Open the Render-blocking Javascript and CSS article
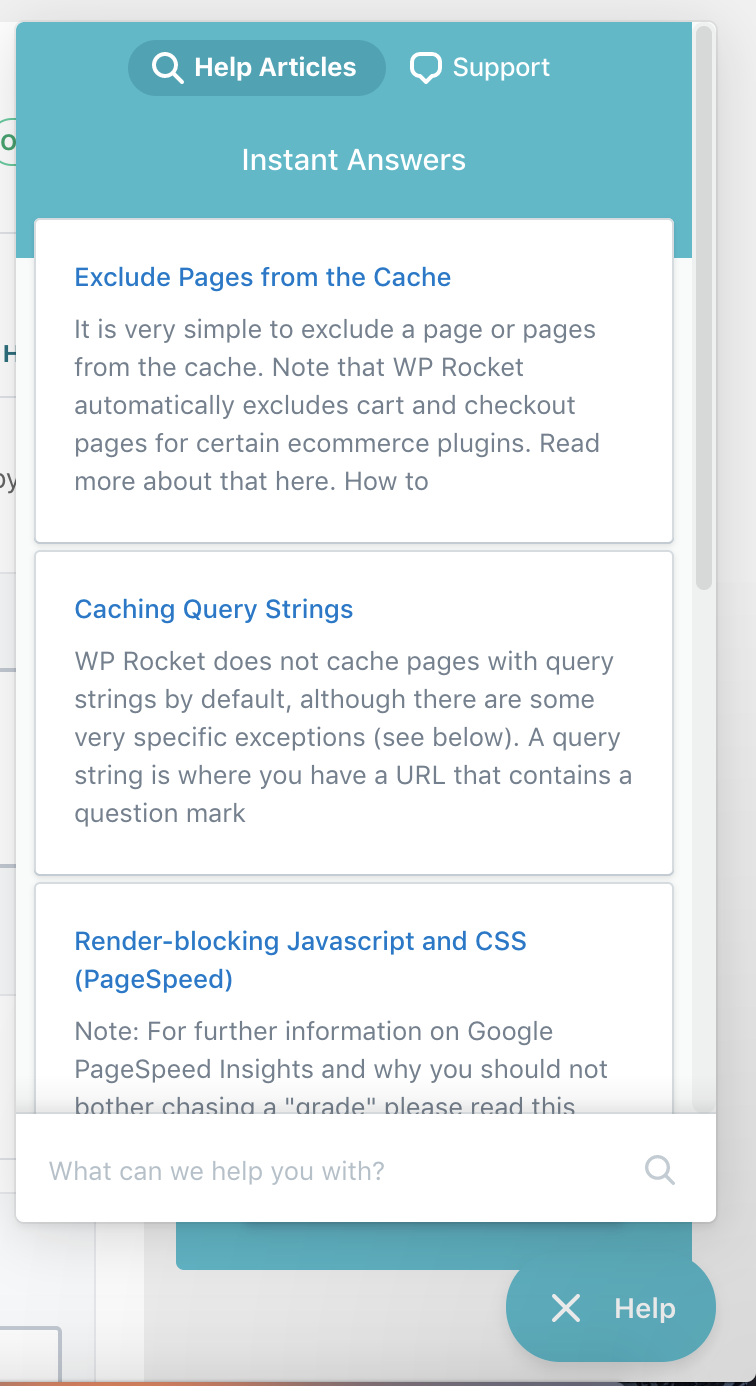756x1386 pixels. (300, 958)
